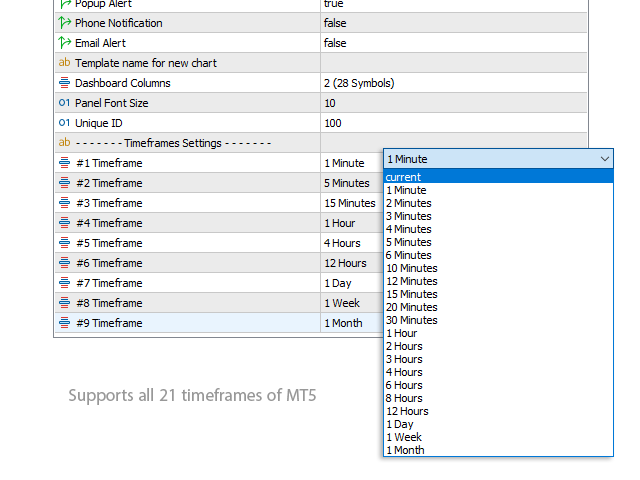Pick '1 Hour' in dropdown list
Screen dimensions: 640x480
coord(498,333)
